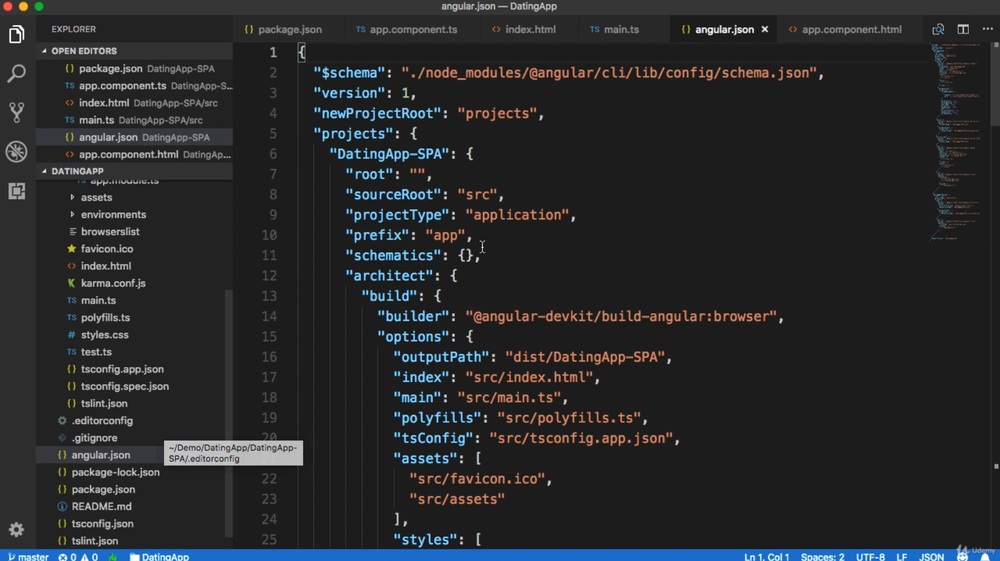
Task: Open .gitignore in file tree
Action: coord(94,439)
